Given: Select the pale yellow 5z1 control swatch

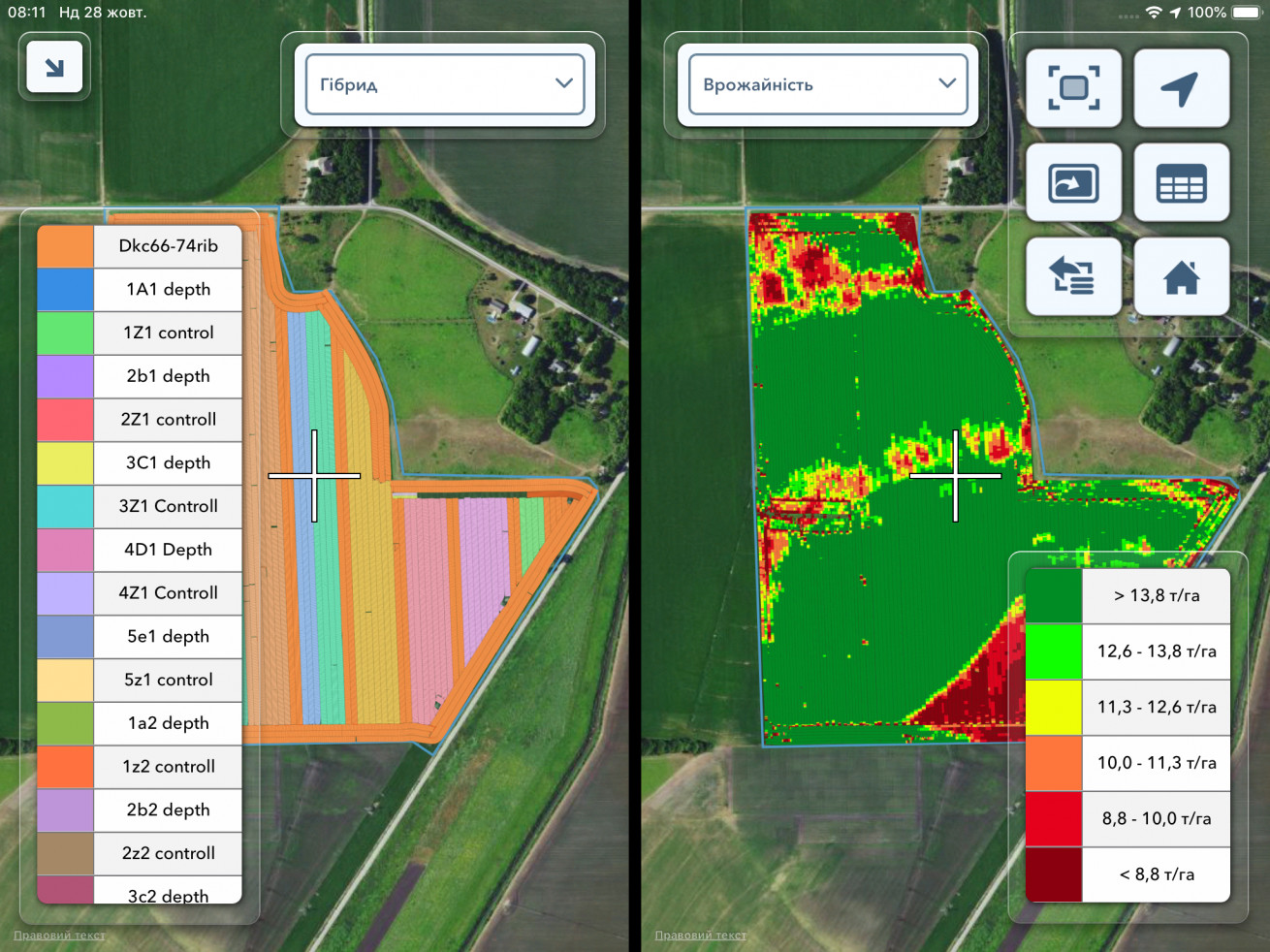Looking at the screenshot, I should pos(65,680).
